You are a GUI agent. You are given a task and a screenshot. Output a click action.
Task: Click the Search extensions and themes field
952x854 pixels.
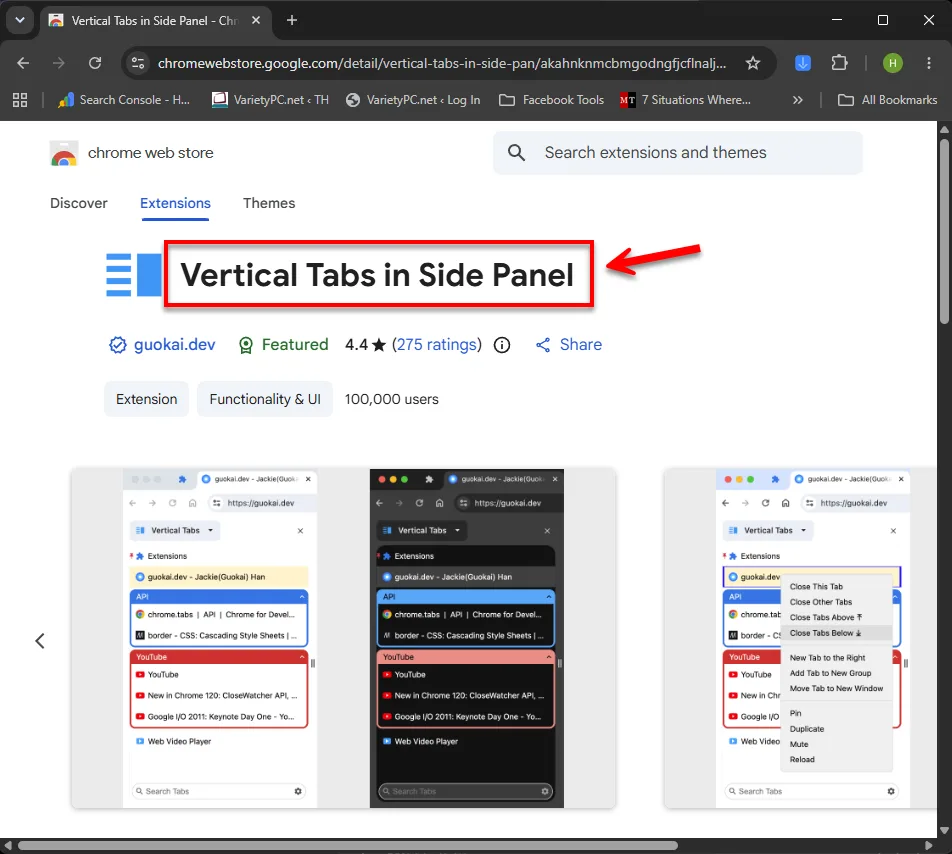[x=678, y=153]
